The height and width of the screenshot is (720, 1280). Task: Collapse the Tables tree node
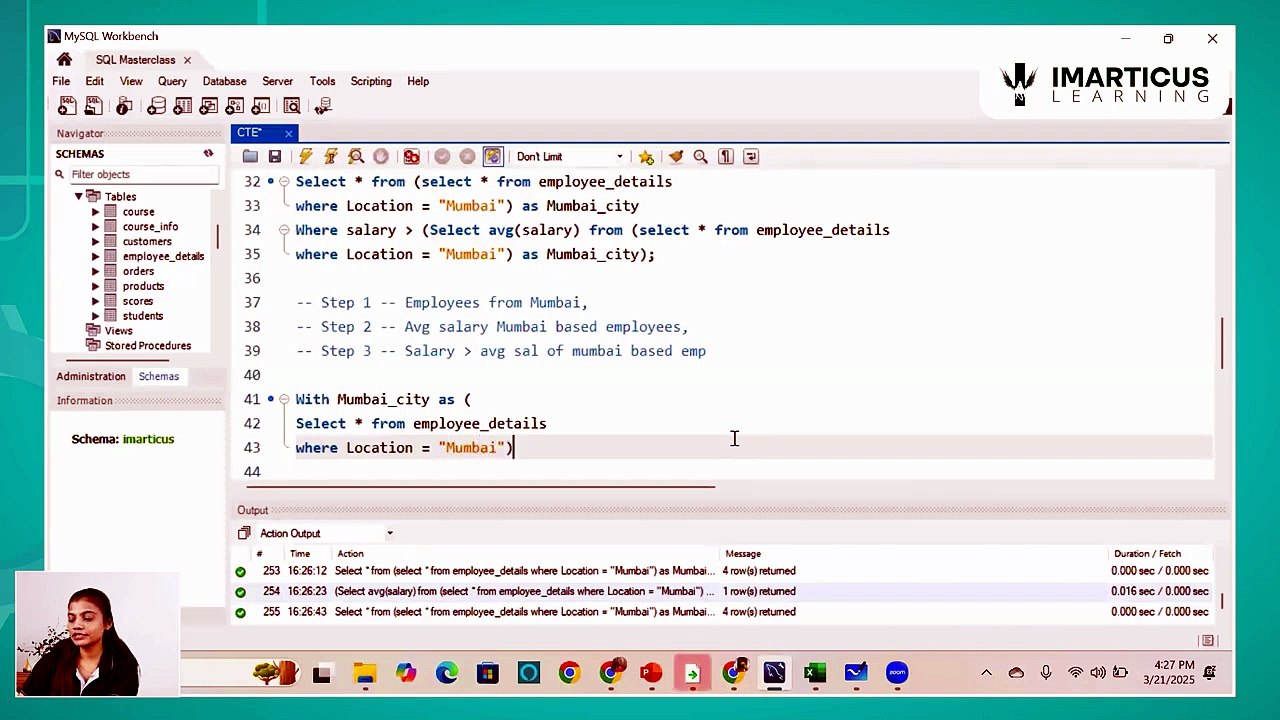(79, 196)
